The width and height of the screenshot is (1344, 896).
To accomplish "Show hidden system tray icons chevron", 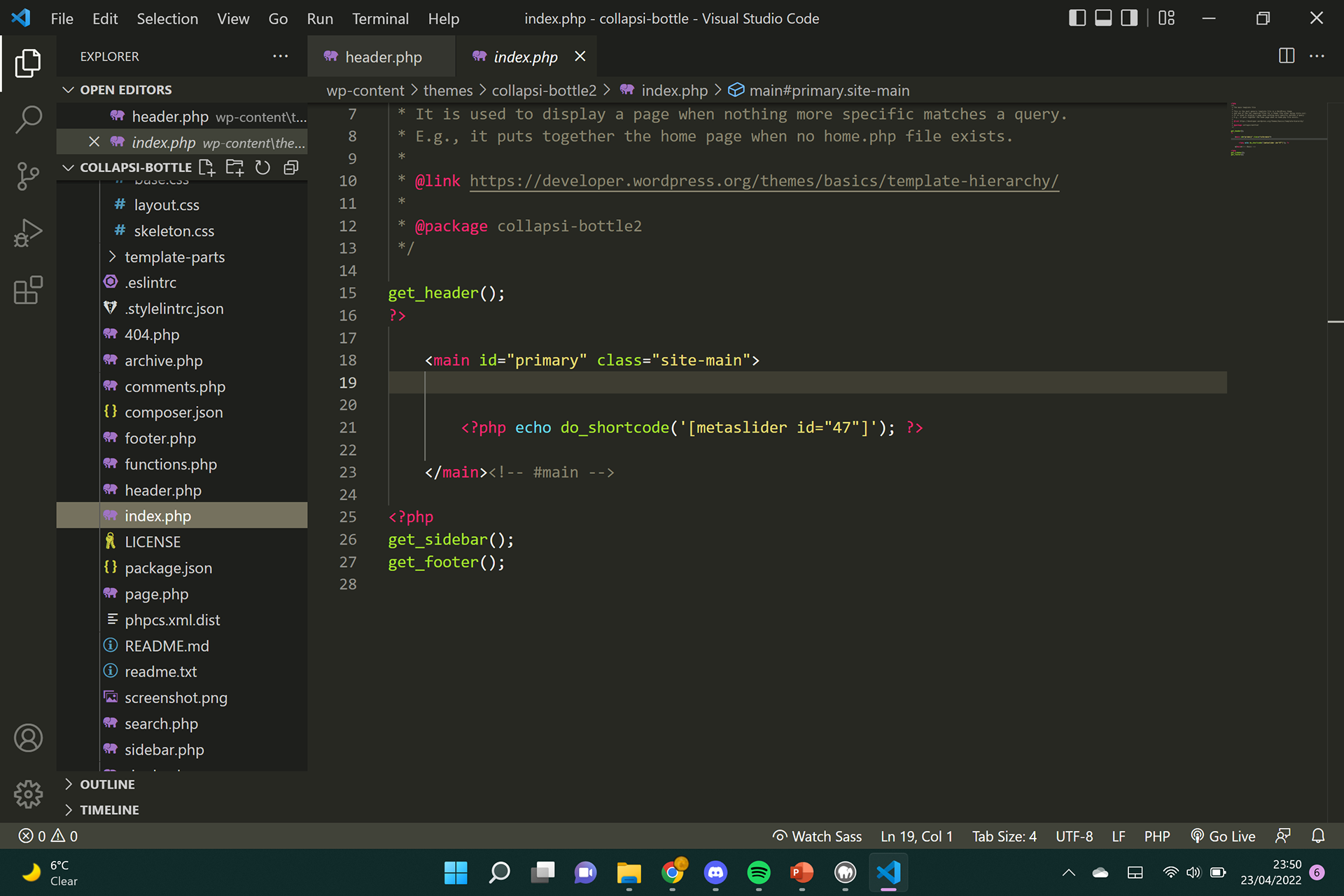I will pos(1068,872).
